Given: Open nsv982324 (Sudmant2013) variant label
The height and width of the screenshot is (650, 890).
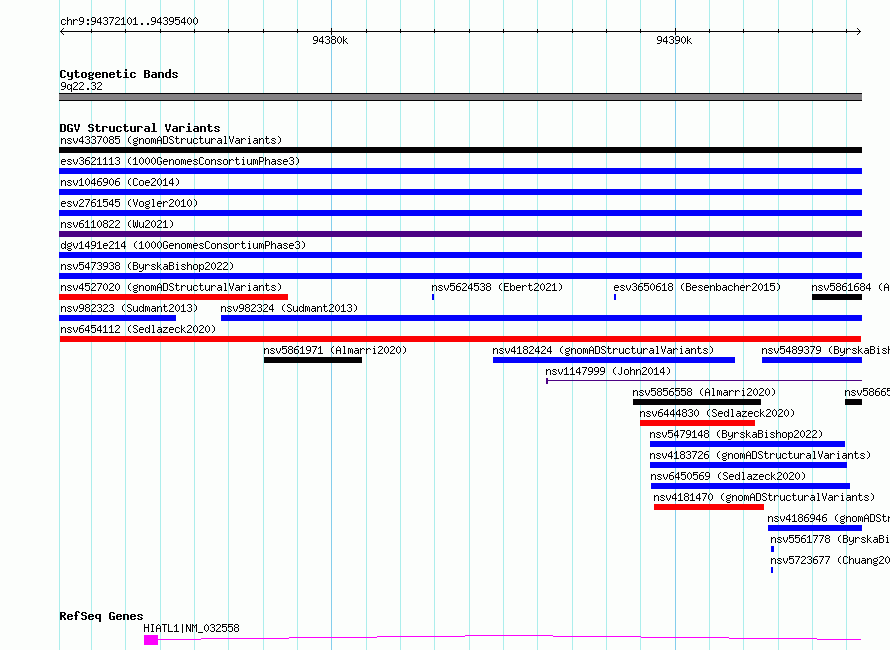Looking at the screenshot, I should [289, 308].
